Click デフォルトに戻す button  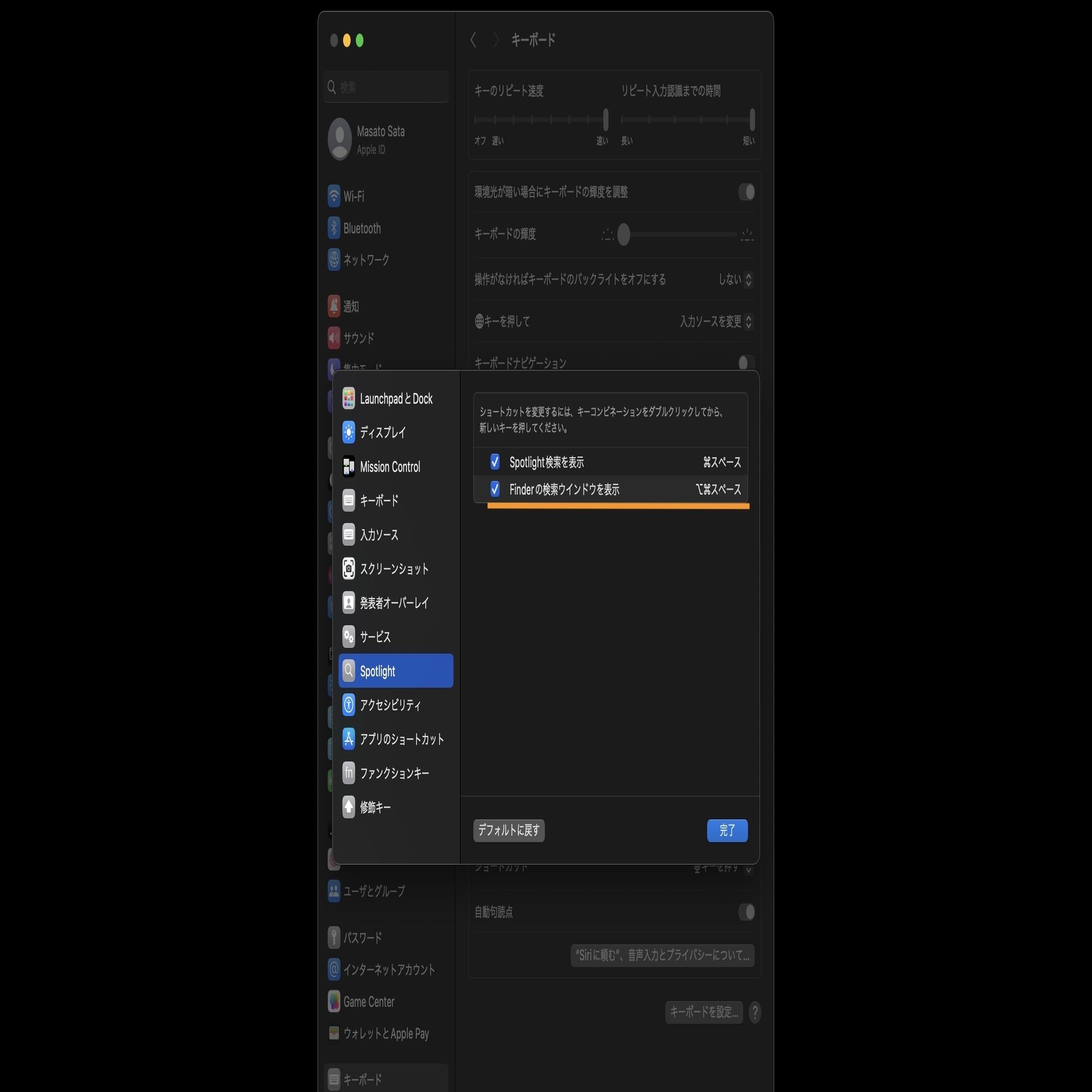[509, 830]
